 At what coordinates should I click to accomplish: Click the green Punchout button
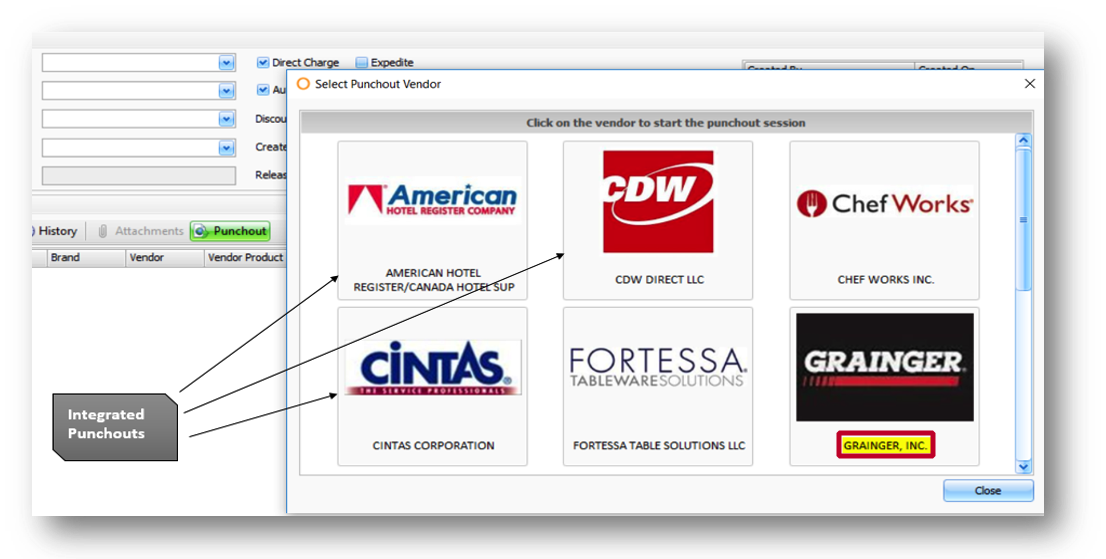point(230,231)
